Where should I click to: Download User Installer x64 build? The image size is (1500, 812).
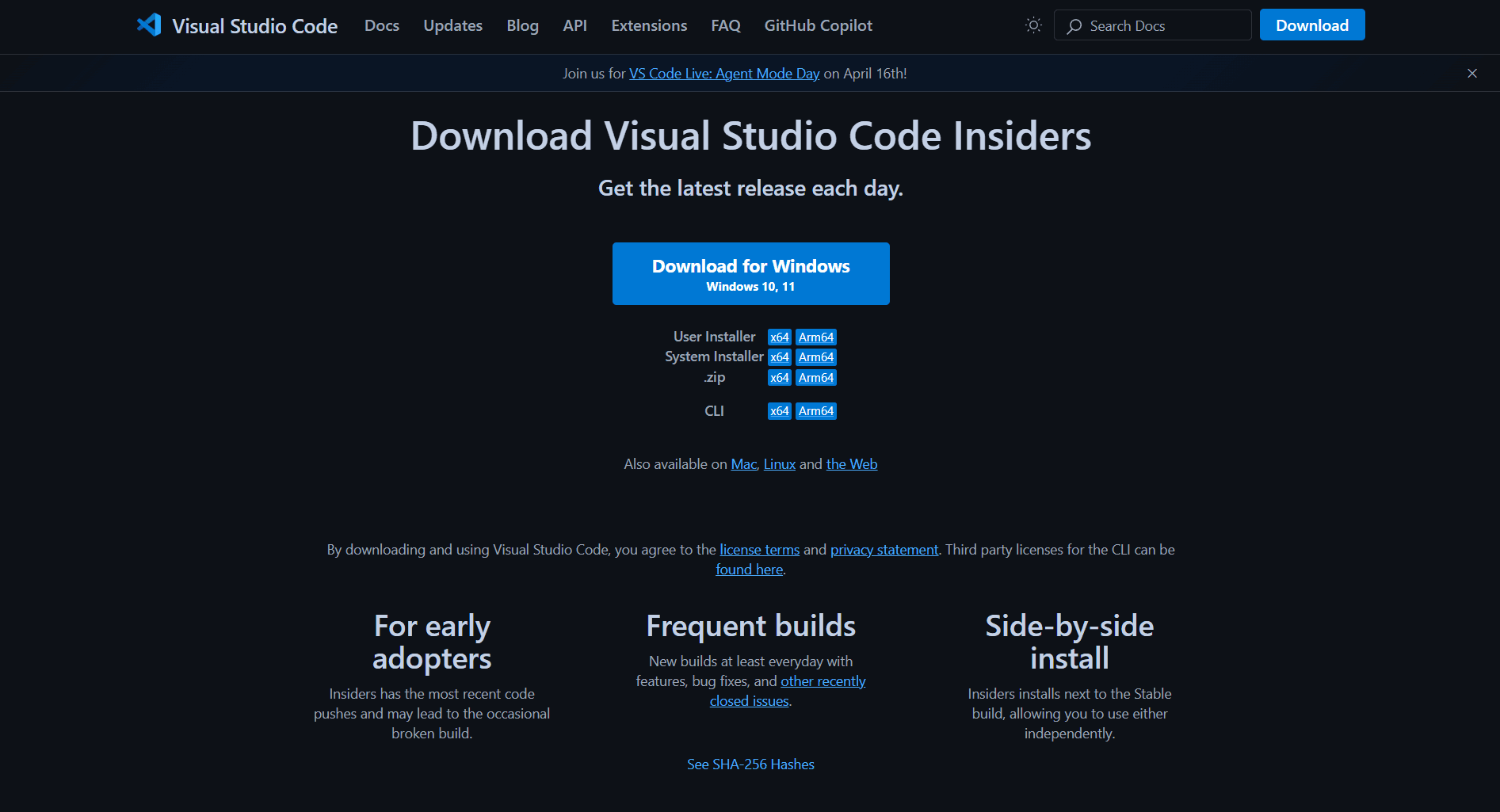click(x=780, y=337)
